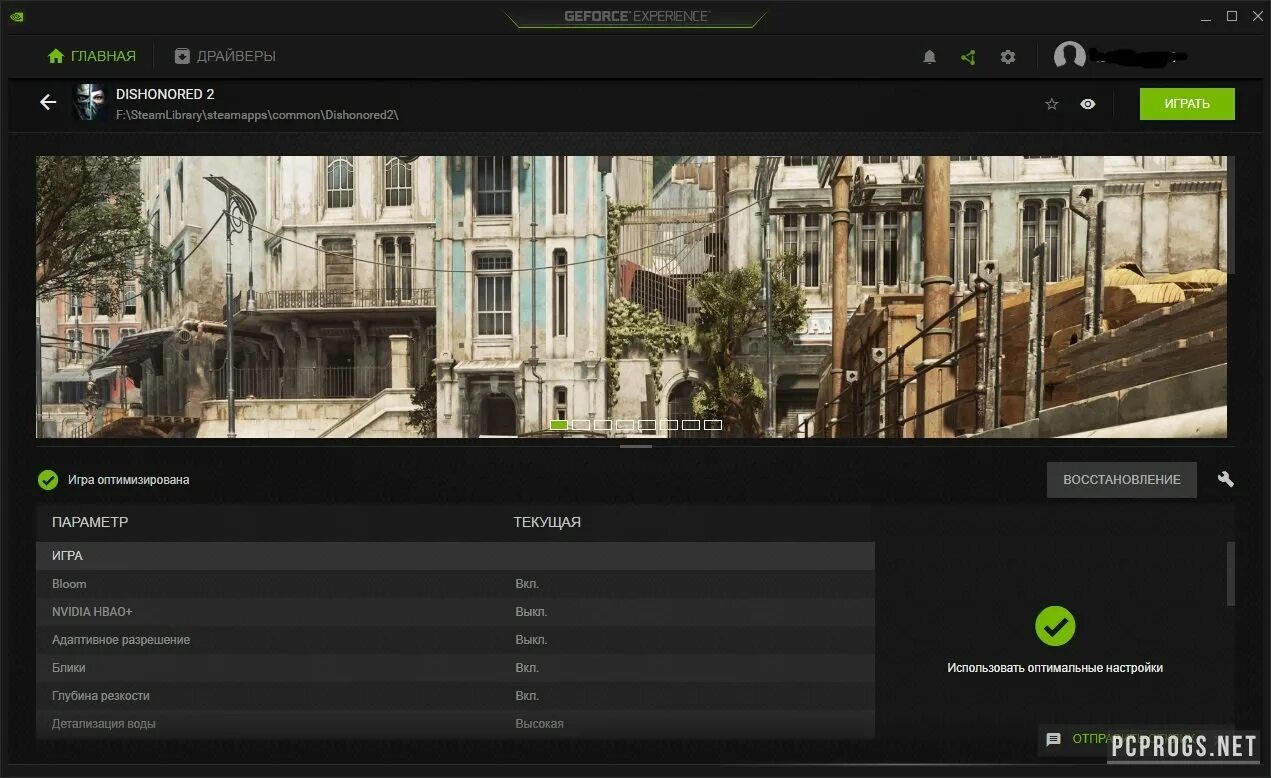1271x778 pixels.
Task: Click the Игра оптимизирована status text
Action: [128, 480]
